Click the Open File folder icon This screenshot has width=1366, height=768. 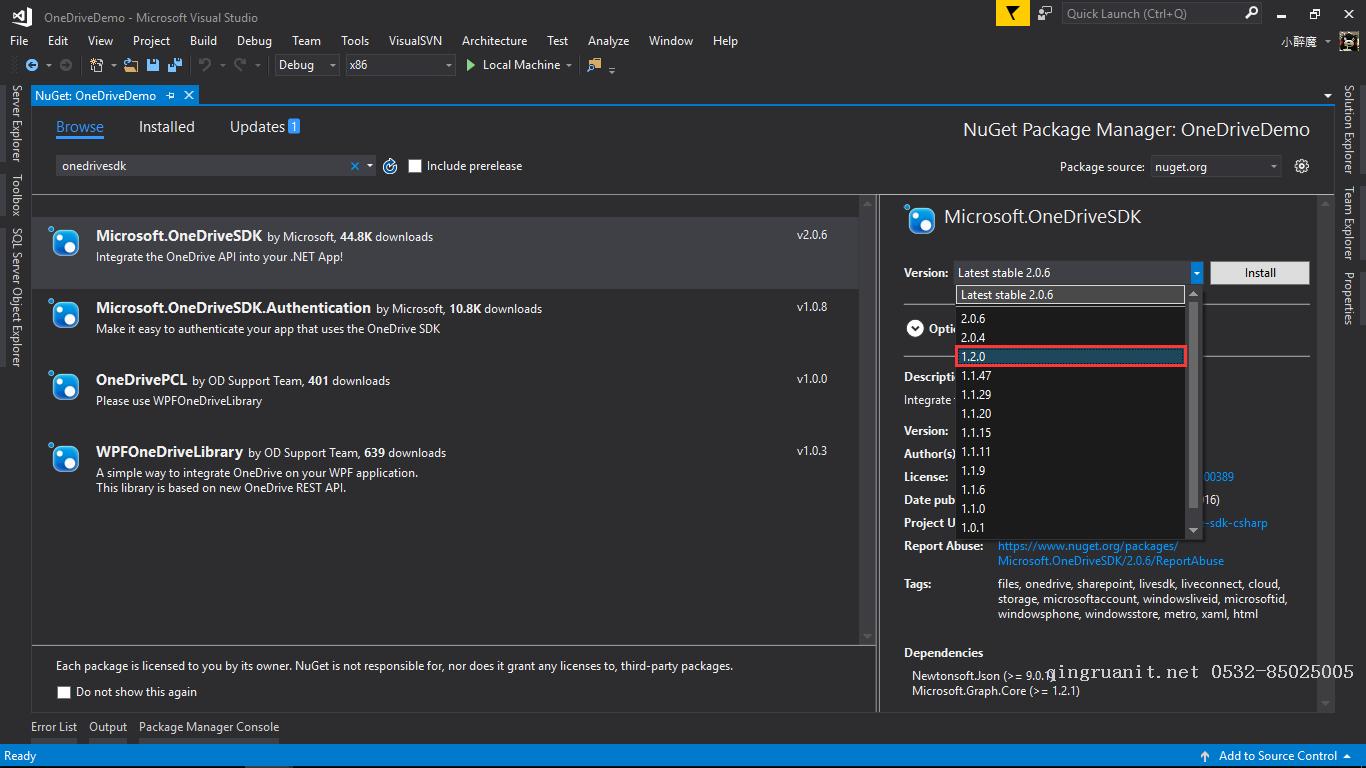131,65
